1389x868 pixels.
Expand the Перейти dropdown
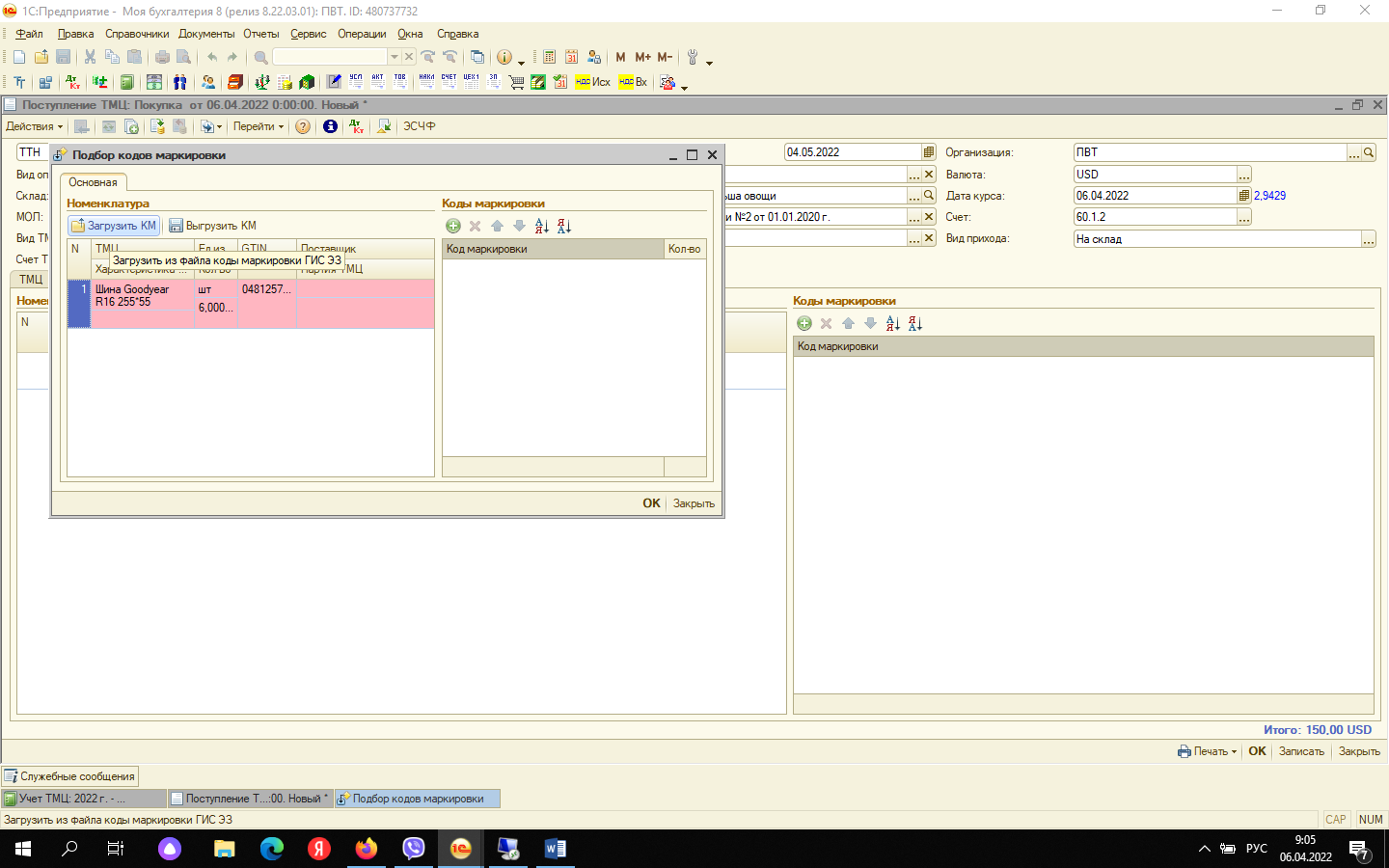click(x=258, y=126)
